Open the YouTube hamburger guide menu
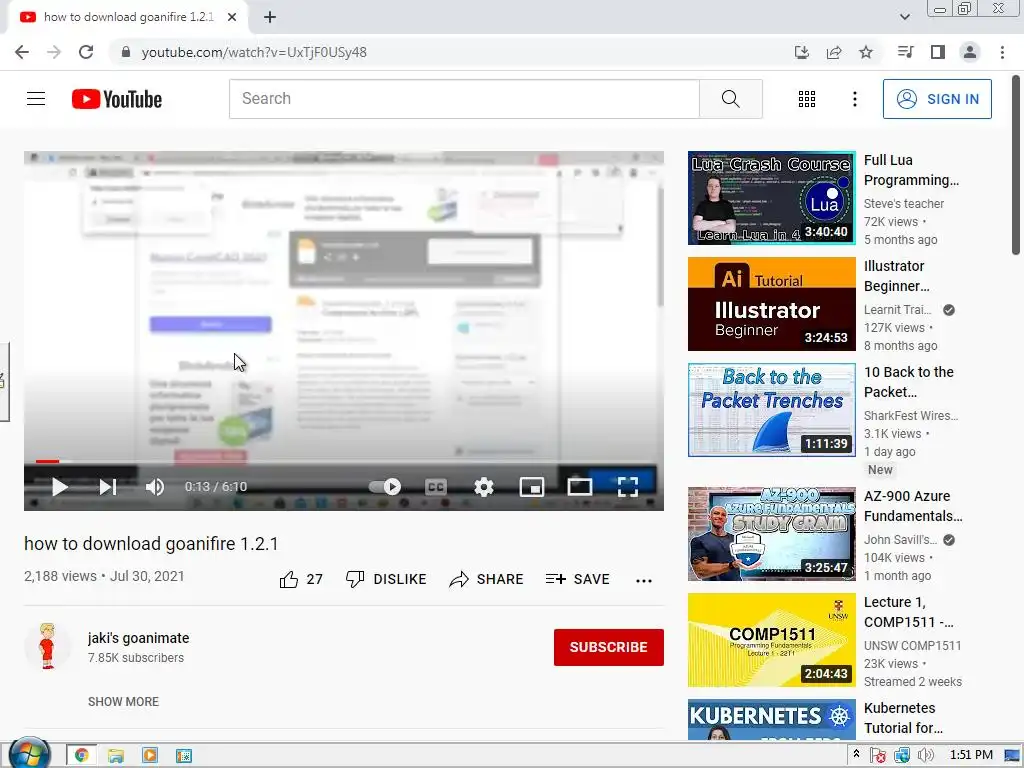This screenshot has width=1024, height=768. (x=36, y=99)
